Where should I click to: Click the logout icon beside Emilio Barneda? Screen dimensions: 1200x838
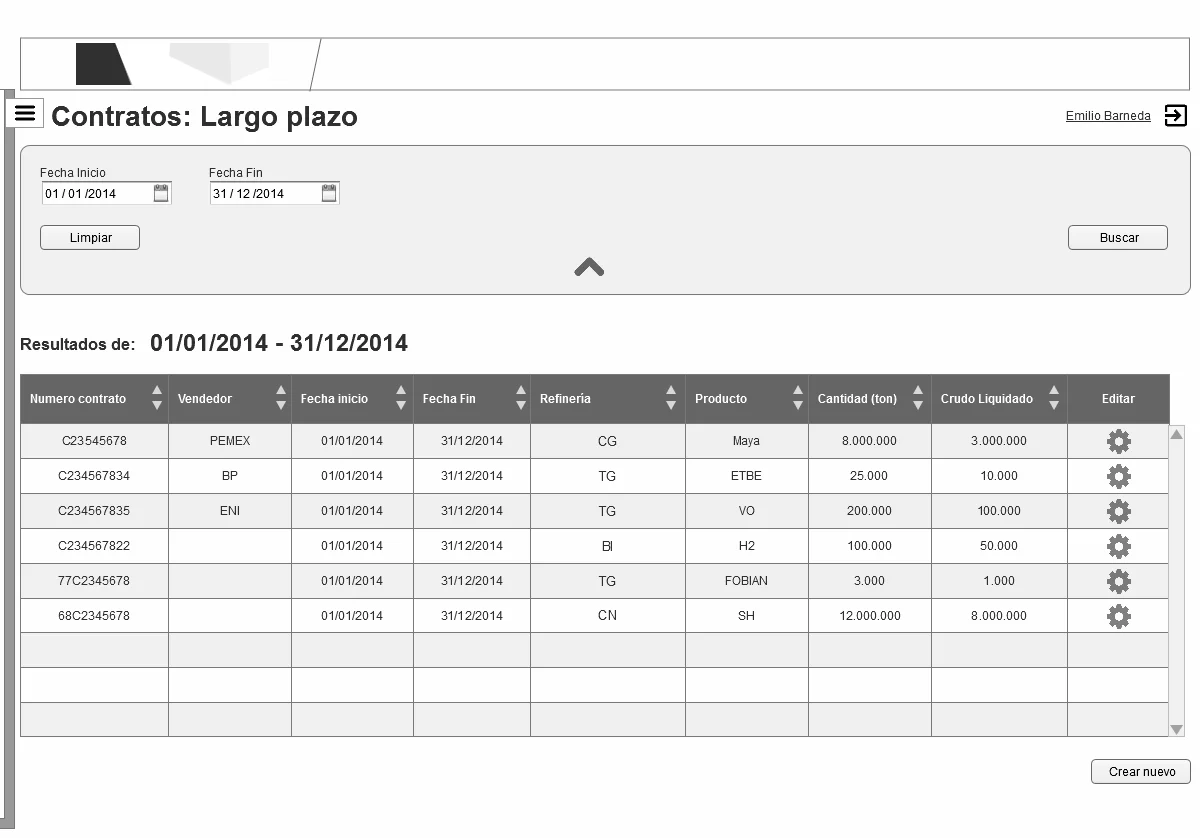[x=1175, y=116]
